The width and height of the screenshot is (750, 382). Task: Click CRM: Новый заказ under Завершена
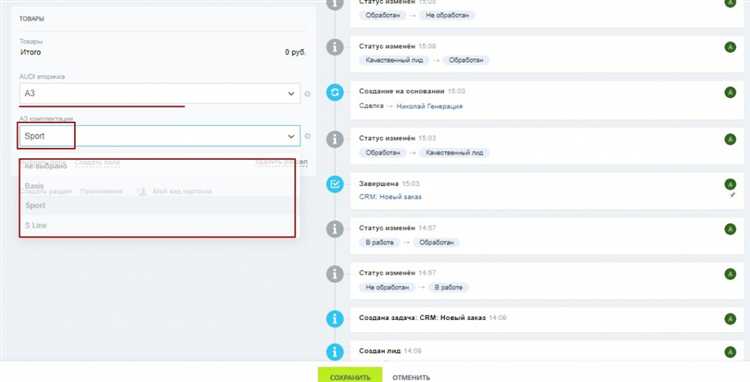pyautogui.click(x=390, y=196)
